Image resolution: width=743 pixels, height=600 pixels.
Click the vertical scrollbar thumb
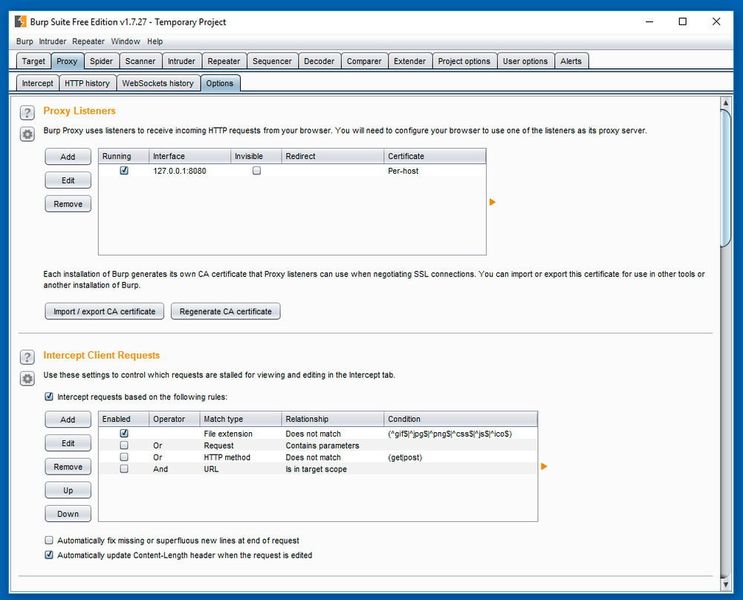(x=725, y=178)
